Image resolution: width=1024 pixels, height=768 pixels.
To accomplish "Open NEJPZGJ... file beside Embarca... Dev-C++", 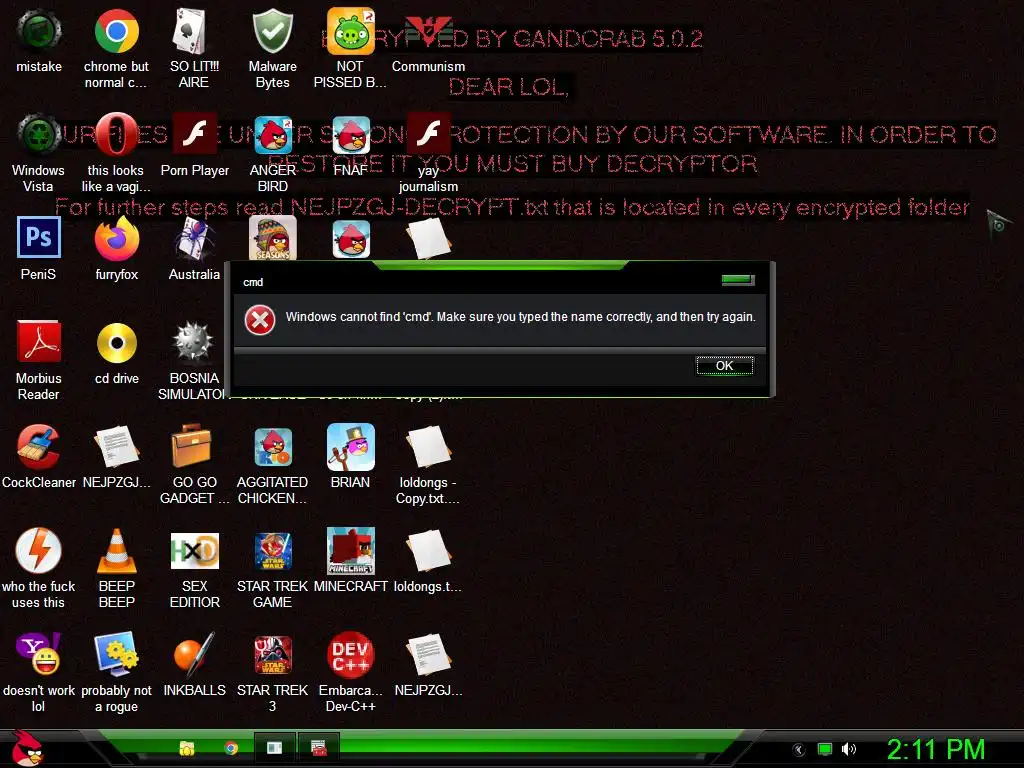I will [x=428, y=664].
